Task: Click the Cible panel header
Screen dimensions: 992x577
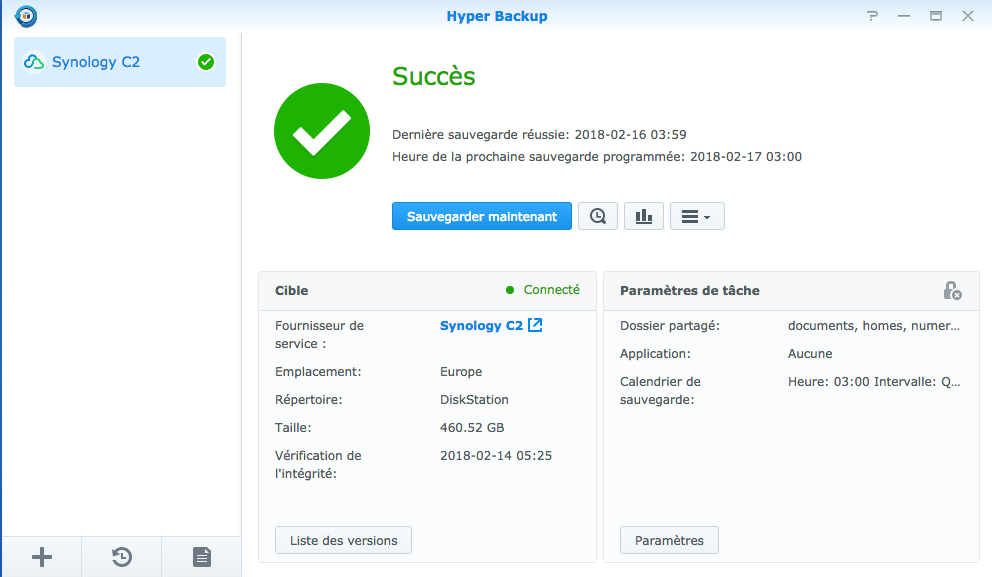Action: click(x=427, y=291)
